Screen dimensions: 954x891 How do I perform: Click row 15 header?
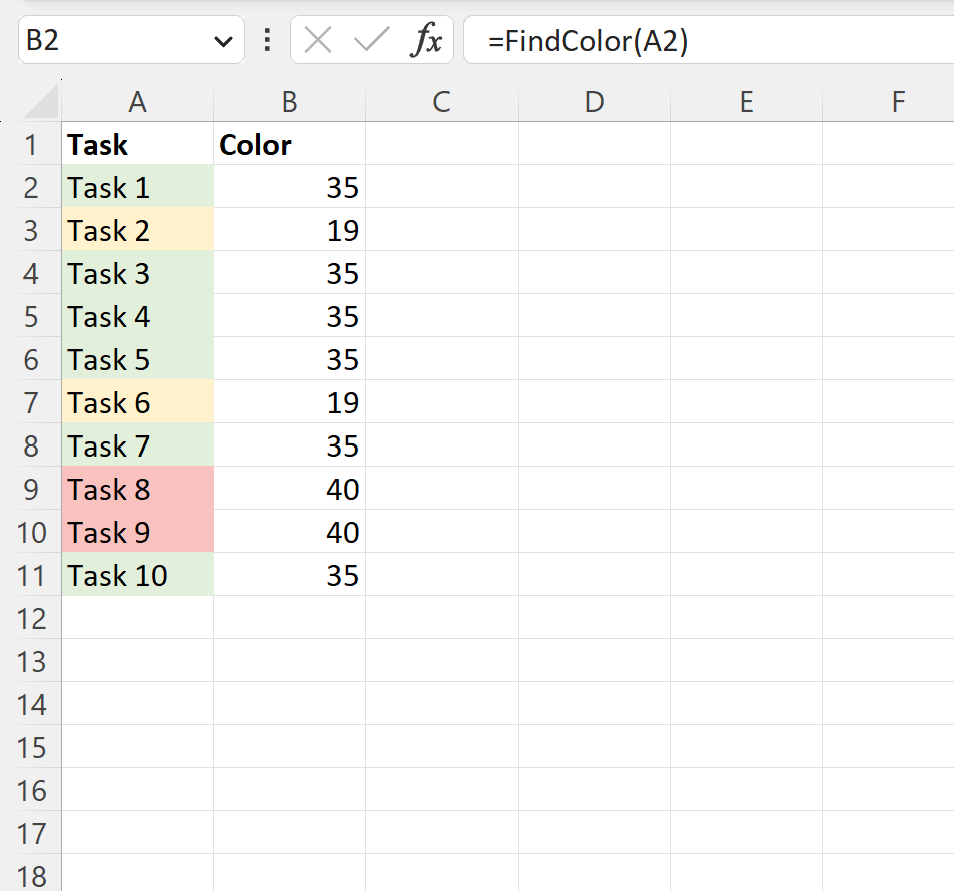pyautogui.click(x=31, y=747)
